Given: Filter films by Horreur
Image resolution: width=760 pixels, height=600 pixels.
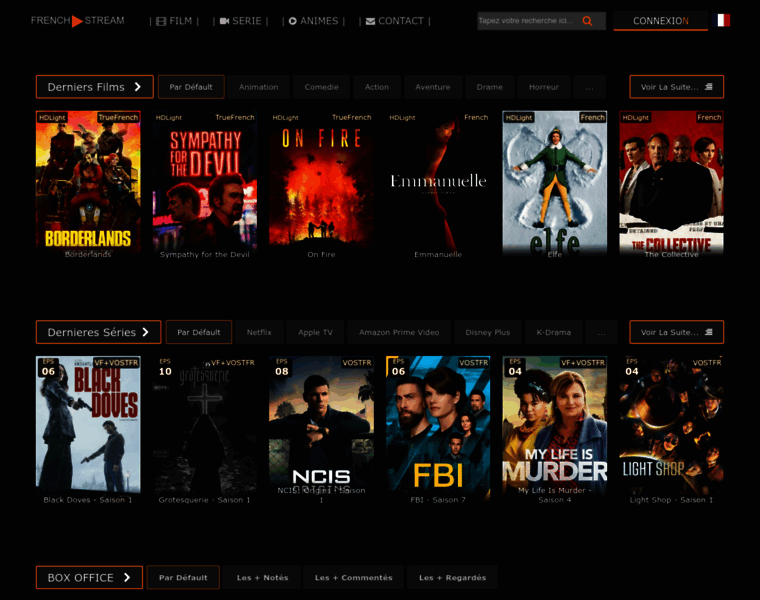Looking at the screenshot, I should (x=544, y=87).
